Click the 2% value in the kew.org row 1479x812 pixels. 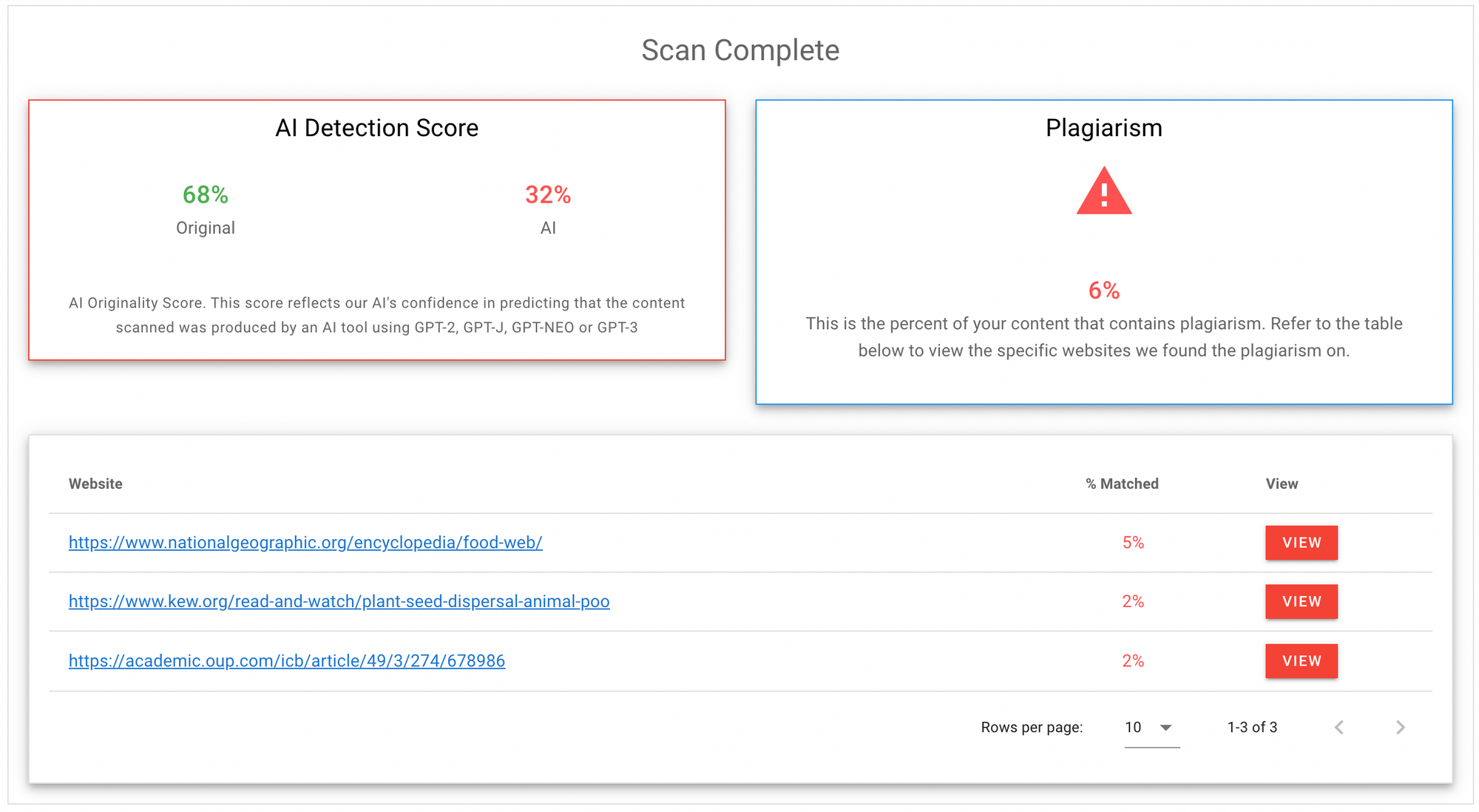click(1133, 602)
